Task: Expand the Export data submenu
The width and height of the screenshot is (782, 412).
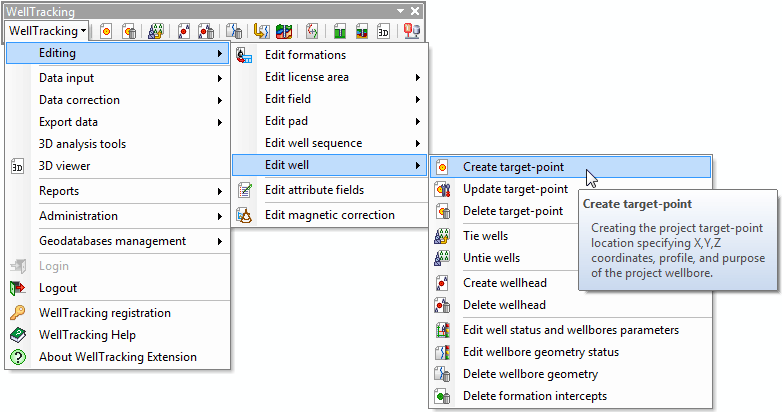Action: pos(118,122)
